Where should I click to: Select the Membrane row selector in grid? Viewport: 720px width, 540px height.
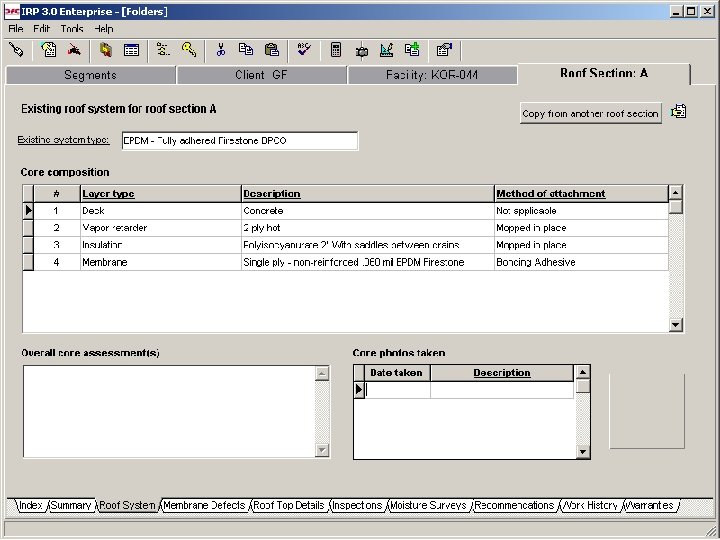tap(28, 262)
